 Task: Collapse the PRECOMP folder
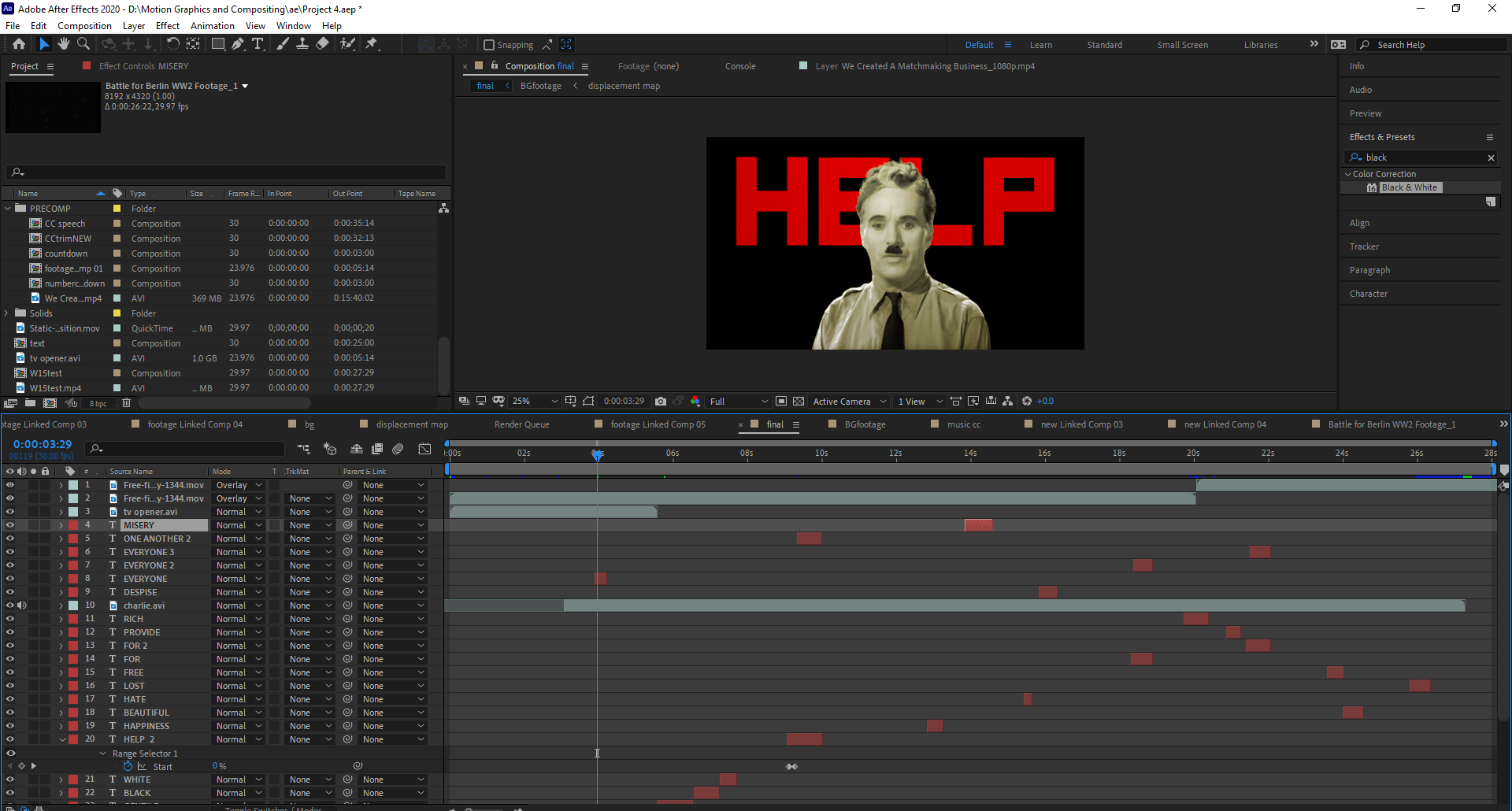[8, 209]
